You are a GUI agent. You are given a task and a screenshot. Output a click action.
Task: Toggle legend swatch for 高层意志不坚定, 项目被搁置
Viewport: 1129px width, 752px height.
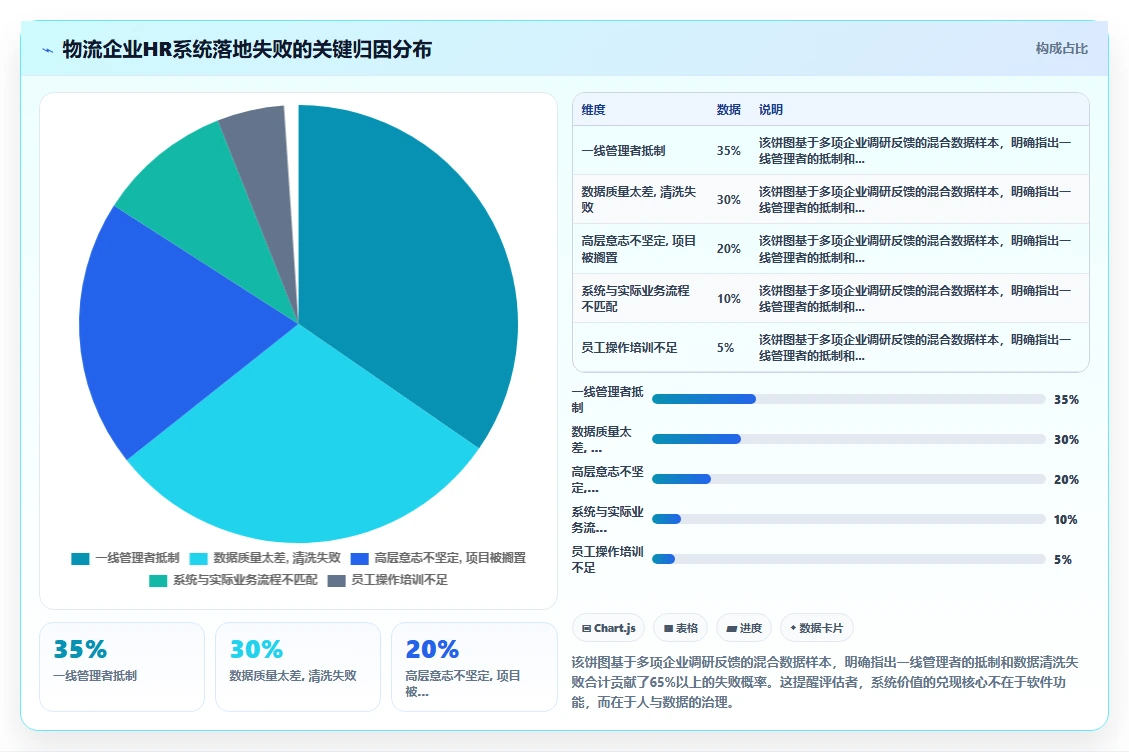[359, 558]
